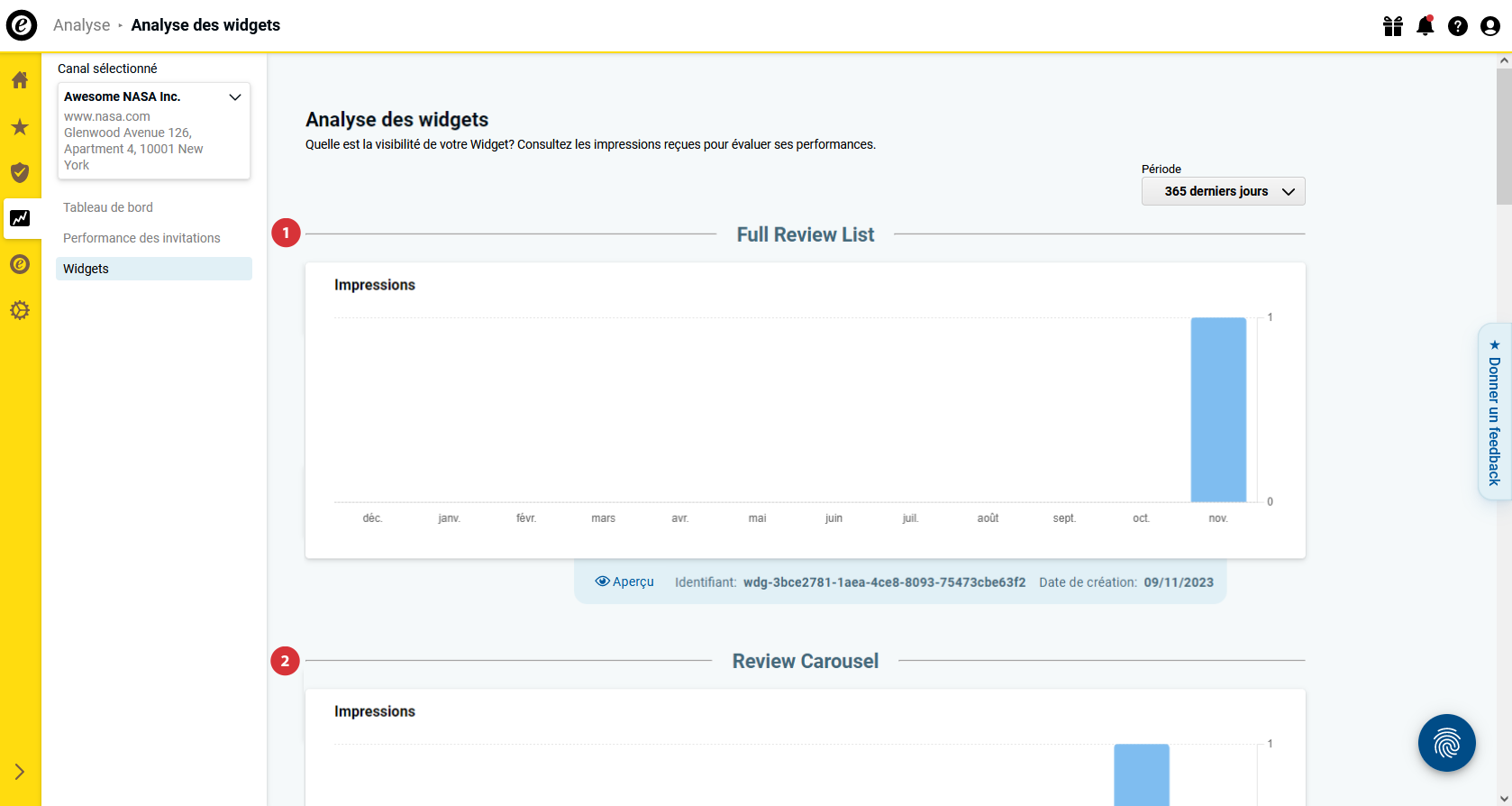Click the Analyse breadcrumb link
1512x806 pixels.
tap(81, 25)
